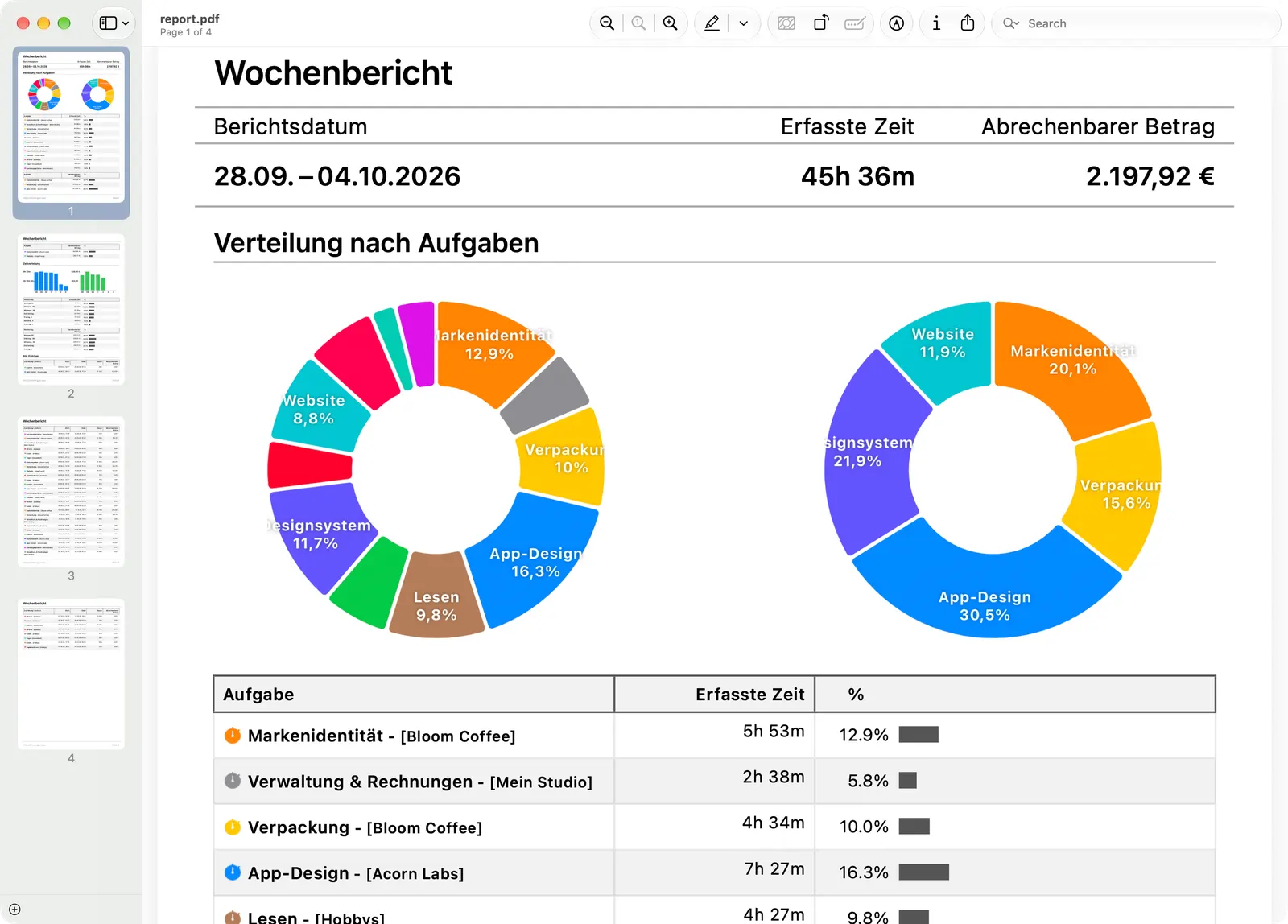Click the billable amount "2.197,92 €"
Viewport: 1288px width, 924px height.
[x=1150, y=176]
